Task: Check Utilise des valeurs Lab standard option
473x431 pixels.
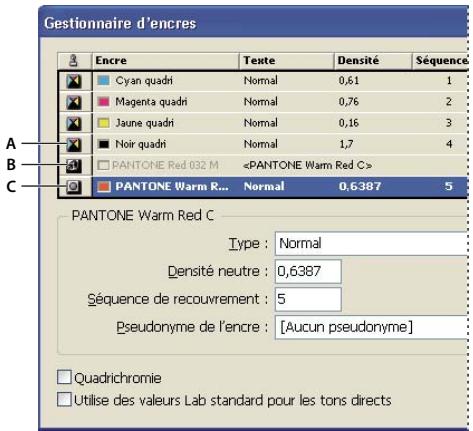Action: coord(64,399)
